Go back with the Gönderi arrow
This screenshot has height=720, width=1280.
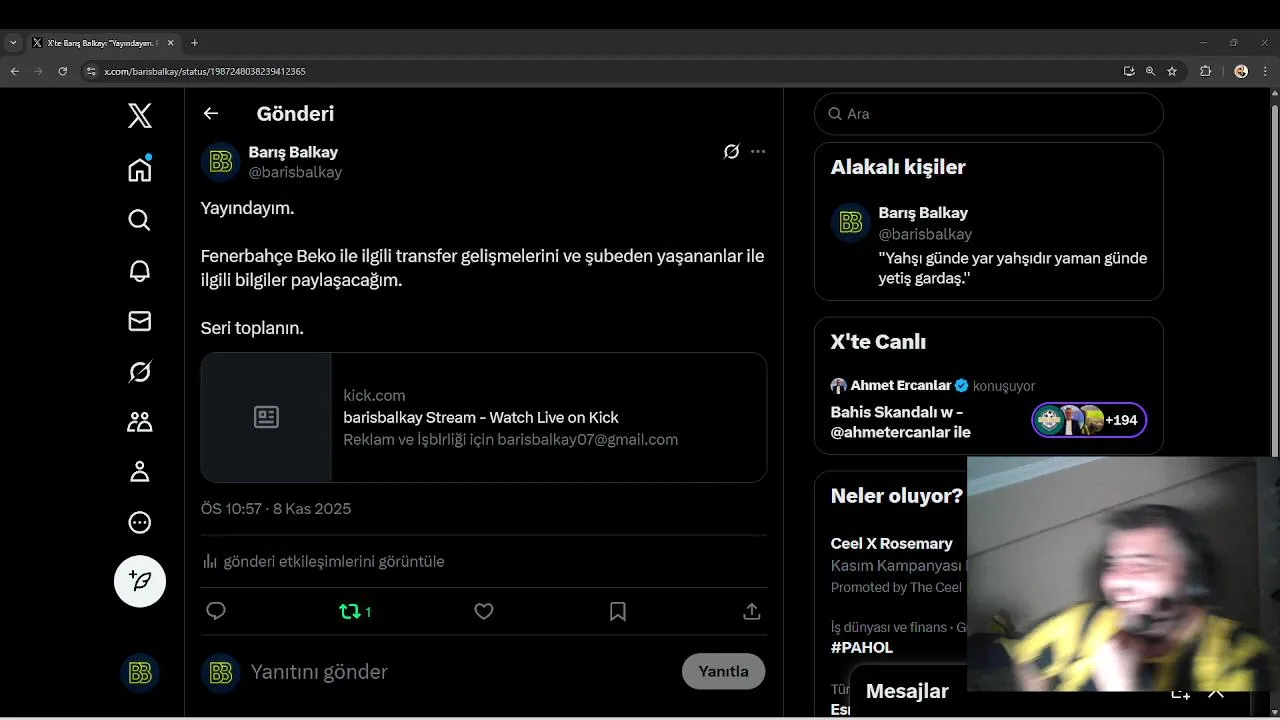coord(211,114)
